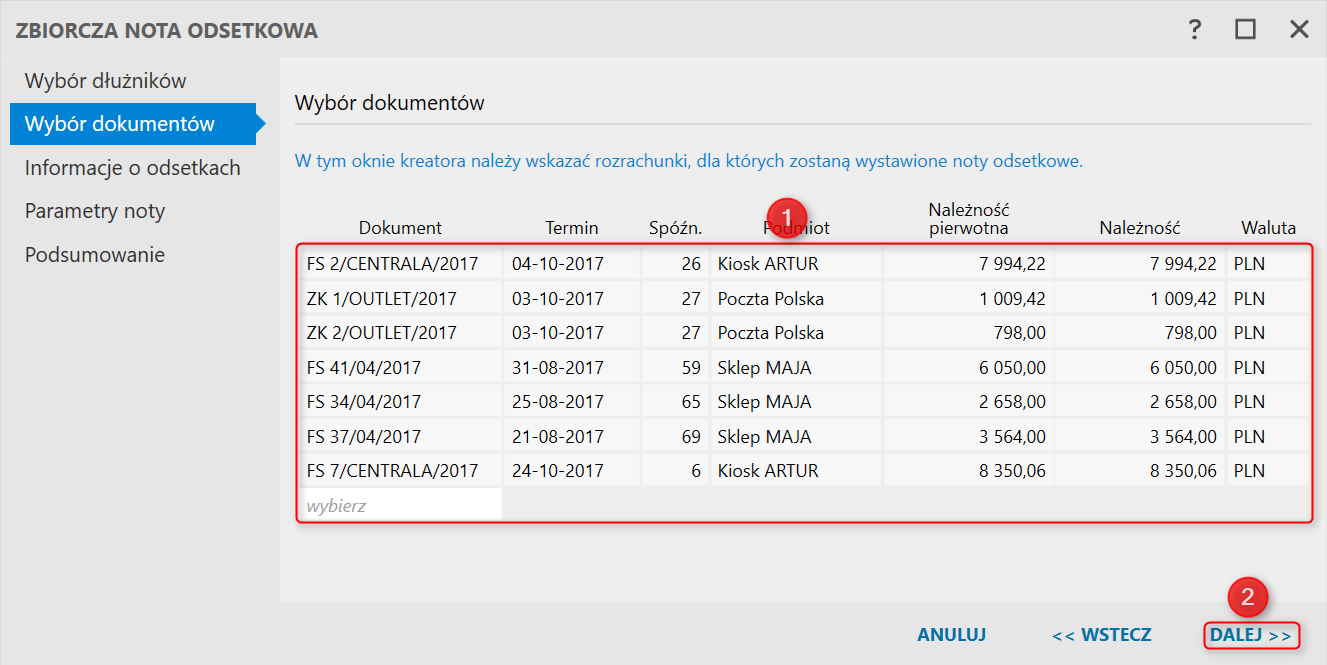Select row FS 2/CENTRALA/2017
1327x665 pixels.
pyautogui.click(x=392, y=265)
